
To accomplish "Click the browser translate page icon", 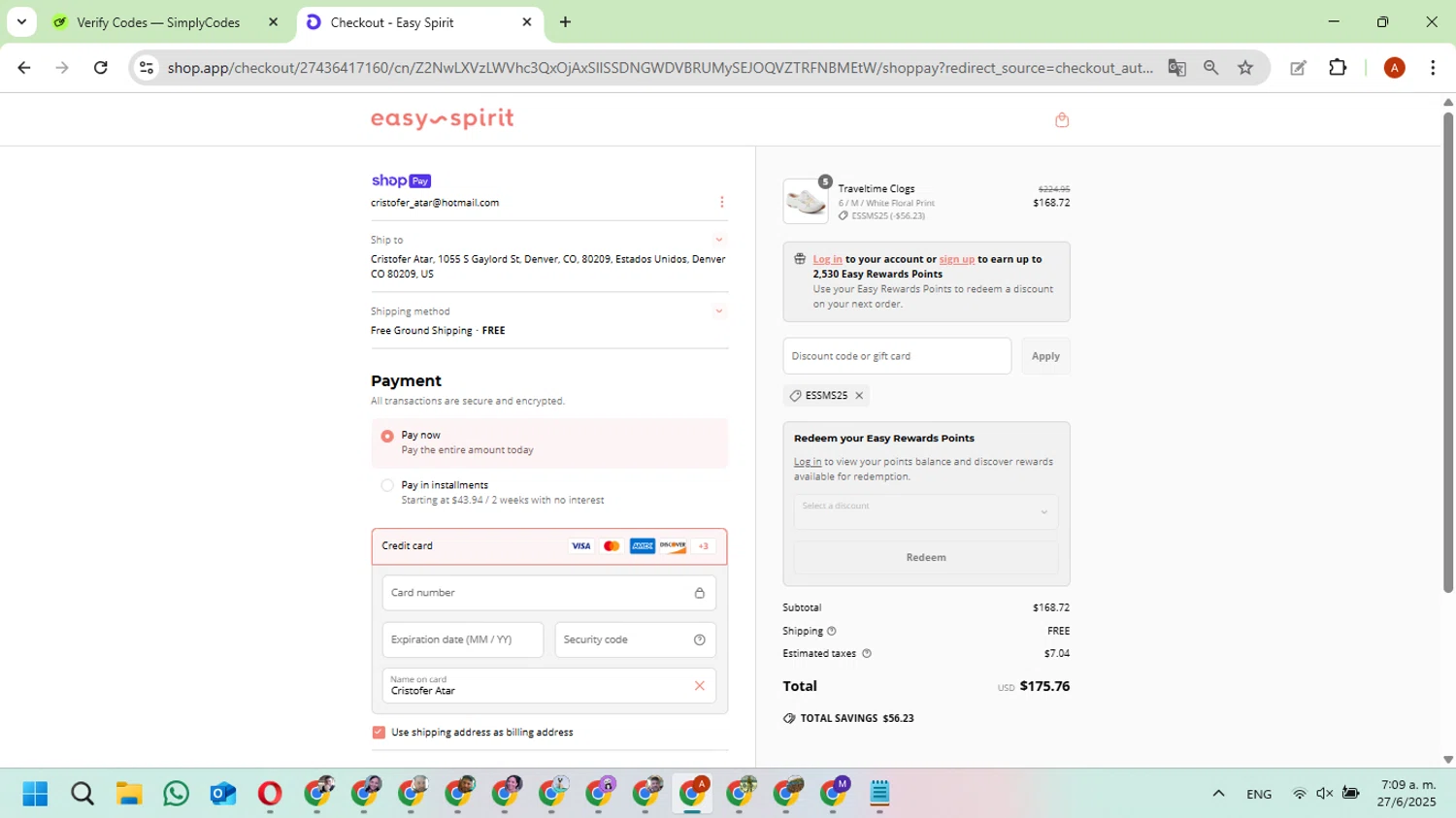I will pyautogui.click(x=1176, y=68).
